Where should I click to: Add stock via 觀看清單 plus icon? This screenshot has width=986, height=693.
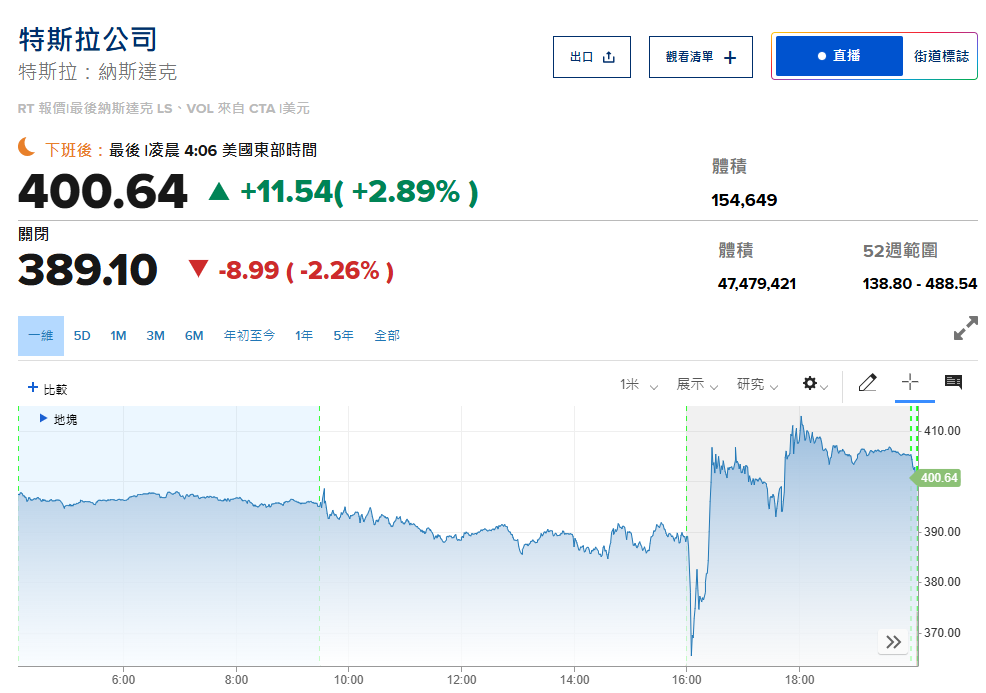coord(730,57)
